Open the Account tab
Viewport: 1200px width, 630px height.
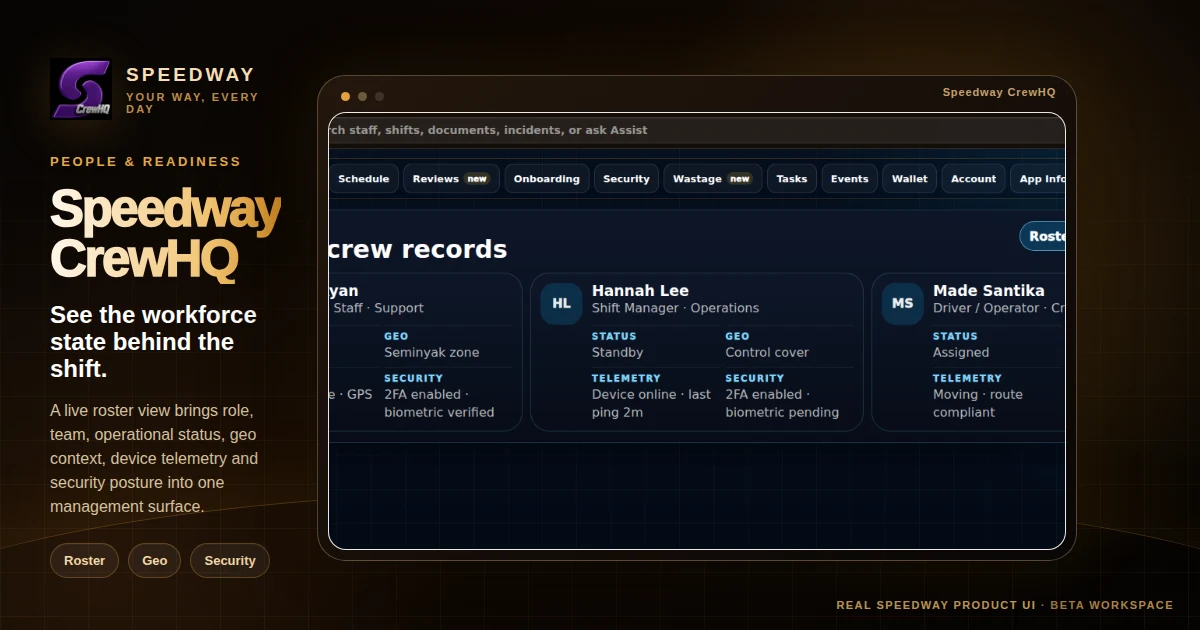pos(973,179)
